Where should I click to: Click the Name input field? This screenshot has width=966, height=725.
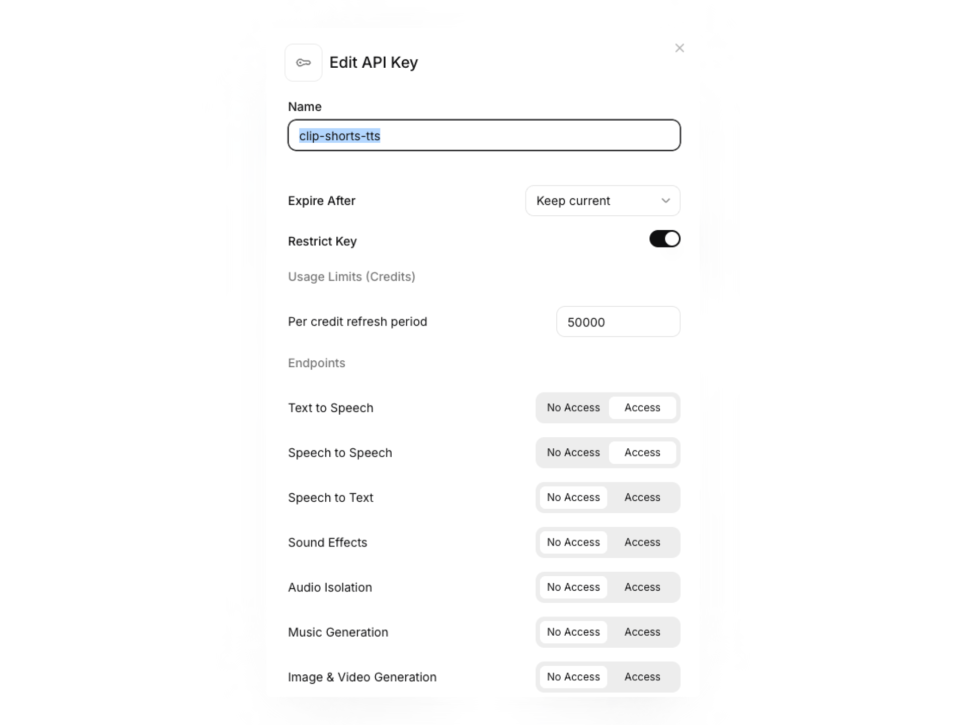click(x=484, y=136)
